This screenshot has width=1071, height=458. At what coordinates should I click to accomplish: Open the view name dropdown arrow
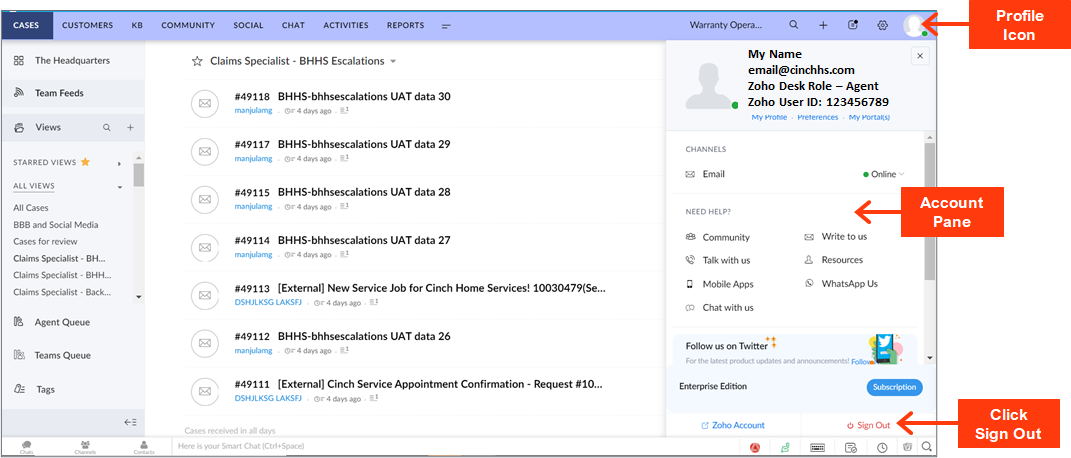click(x=393, y=61)
